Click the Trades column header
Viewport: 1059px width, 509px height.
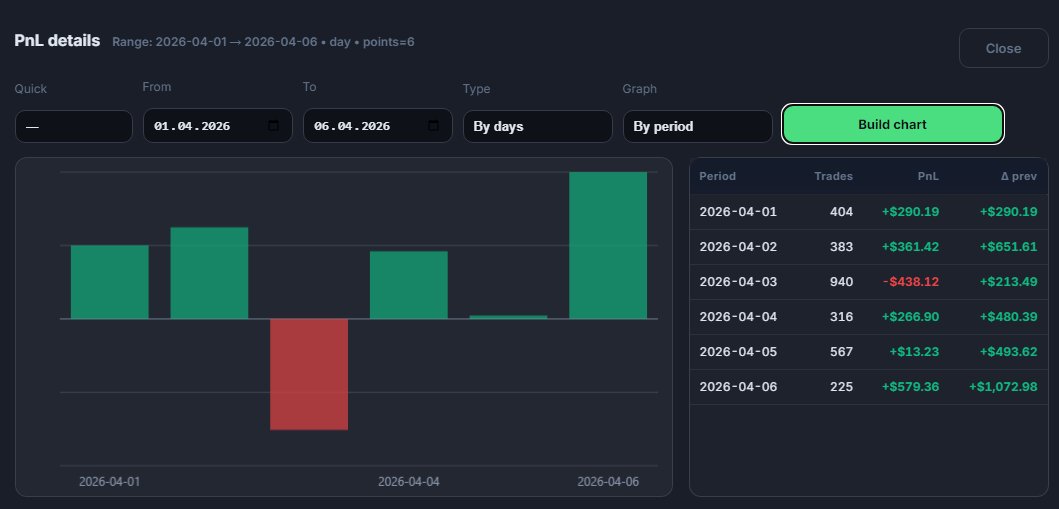click(x=833, y=176)
